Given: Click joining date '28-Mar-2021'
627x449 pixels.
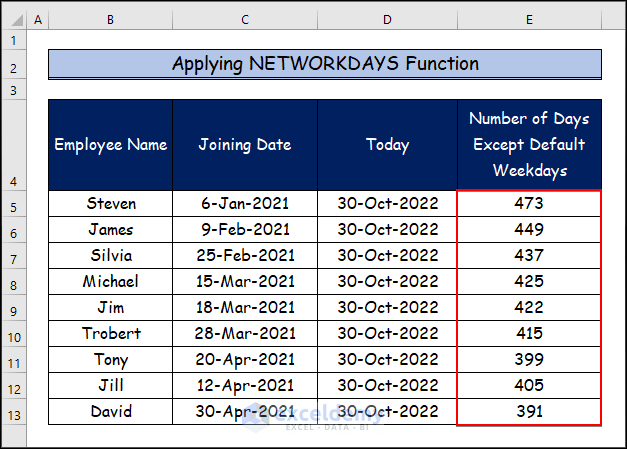Looking at the screenshot, I should 245,333.
